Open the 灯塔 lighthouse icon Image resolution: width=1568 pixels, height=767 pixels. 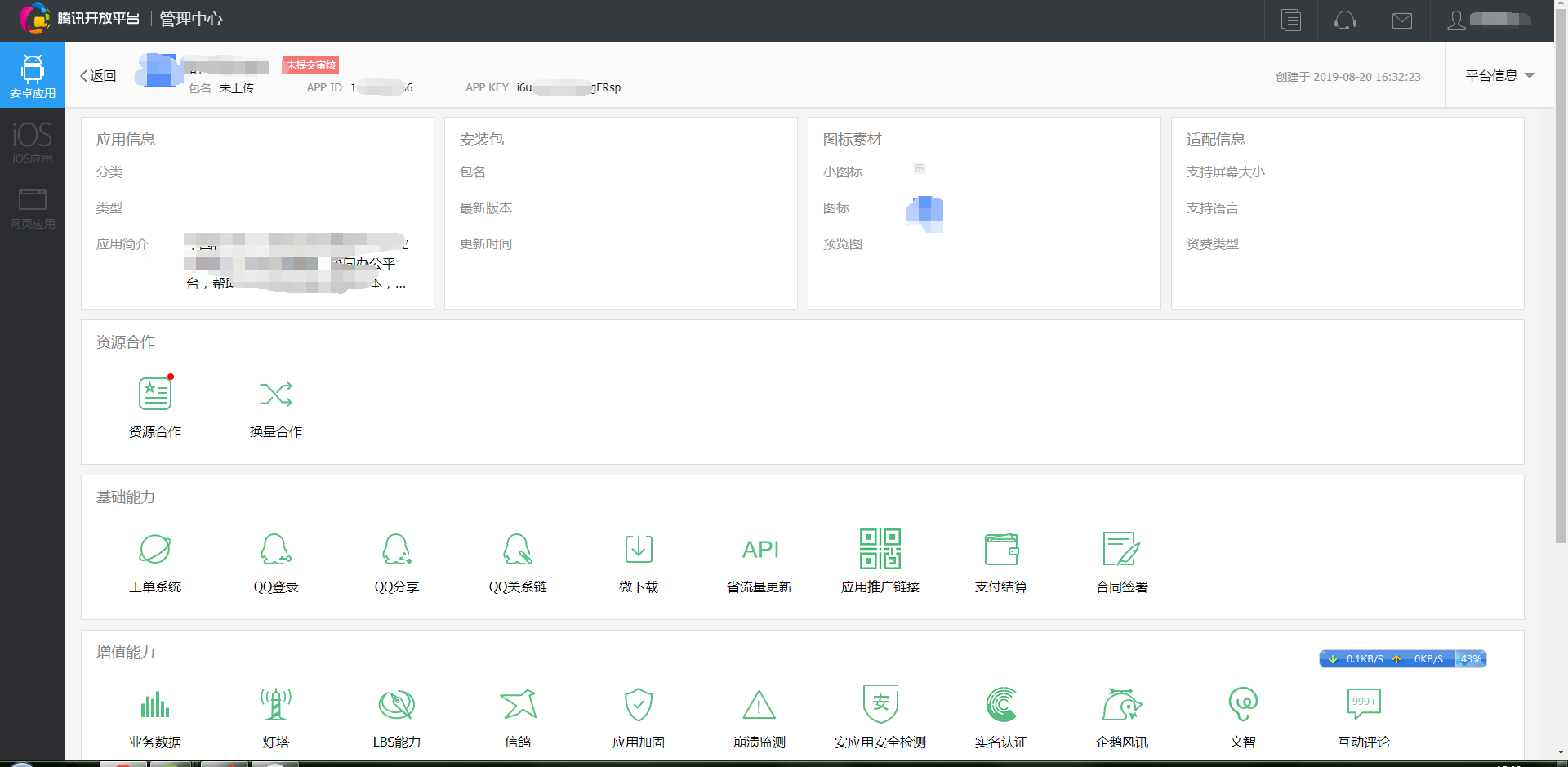point(276,704)
